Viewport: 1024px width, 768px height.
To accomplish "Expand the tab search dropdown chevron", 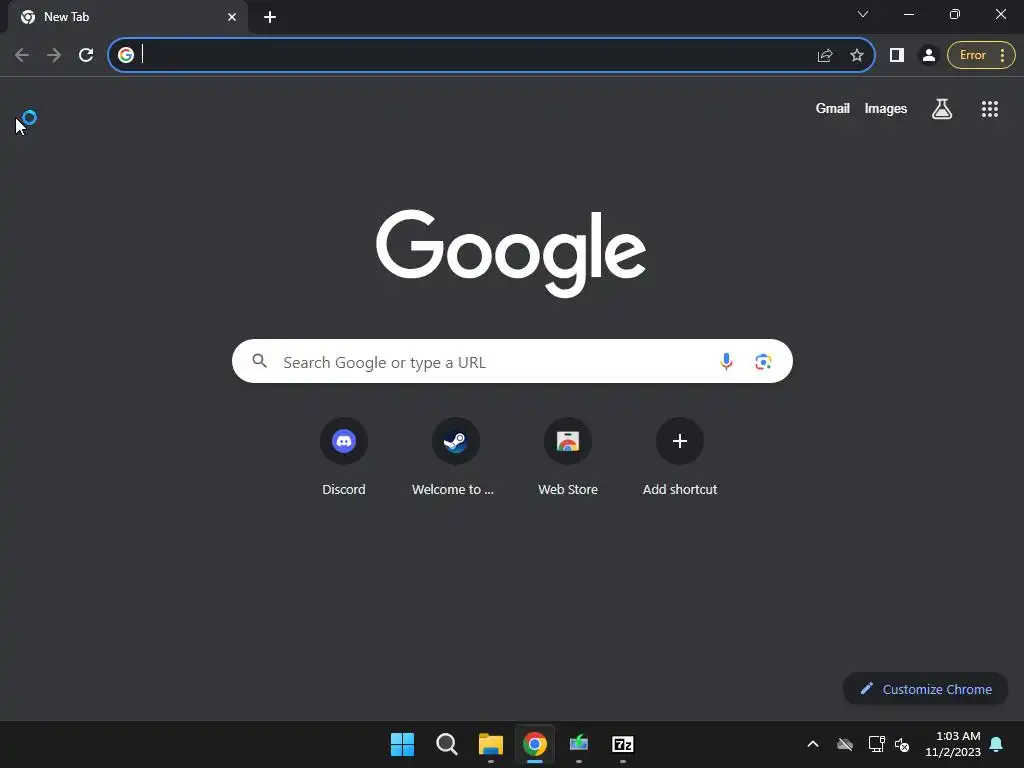I will pos(863,14).
